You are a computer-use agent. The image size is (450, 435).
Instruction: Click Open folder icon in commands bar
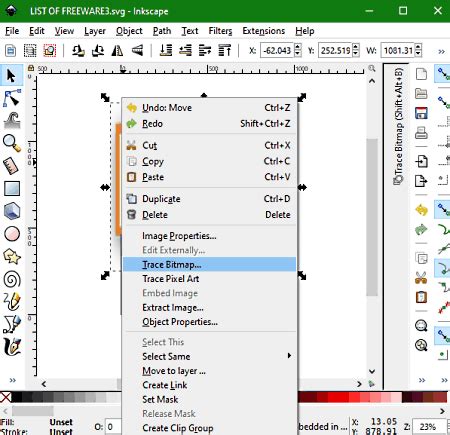click(421, 93)
